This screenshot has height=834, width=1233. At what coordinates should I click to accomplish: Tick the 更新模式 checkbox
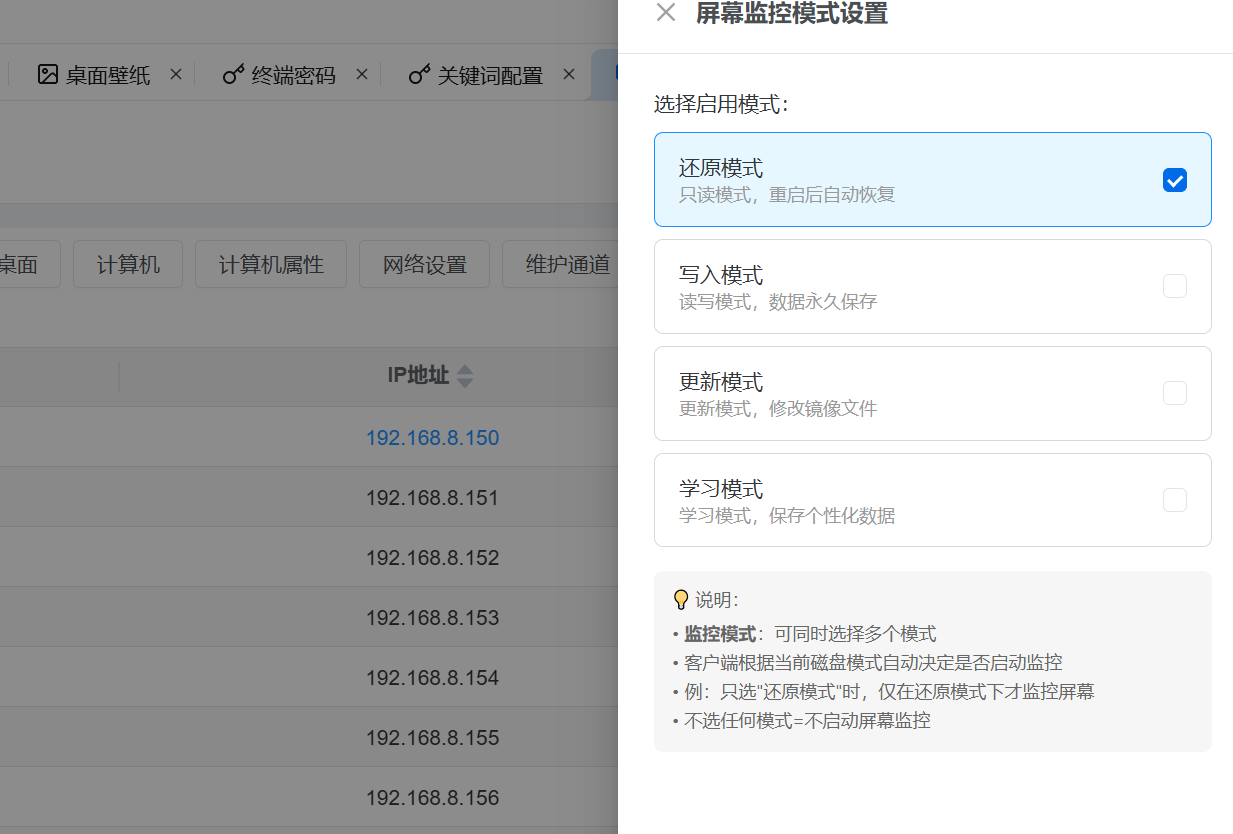tap(1175, 393)
